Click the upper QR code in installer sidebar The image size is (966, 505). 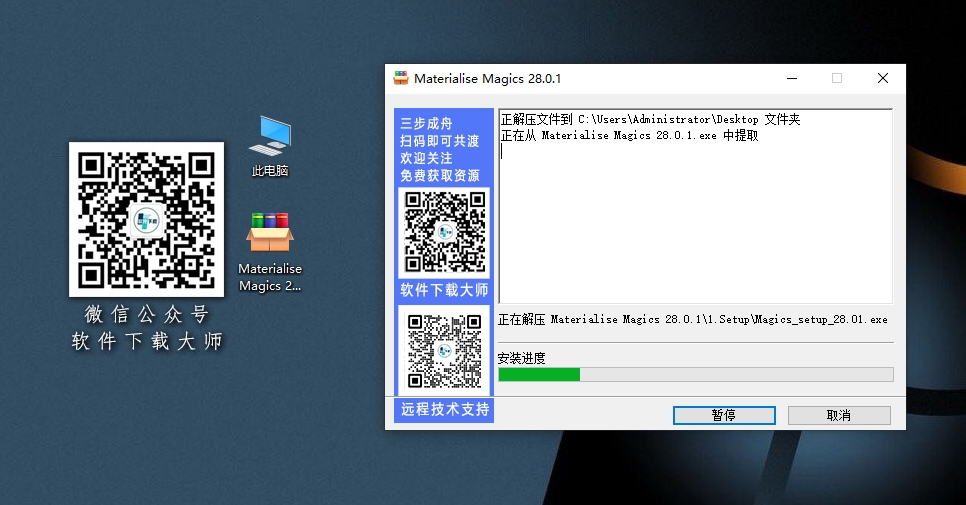pos(444,232)
